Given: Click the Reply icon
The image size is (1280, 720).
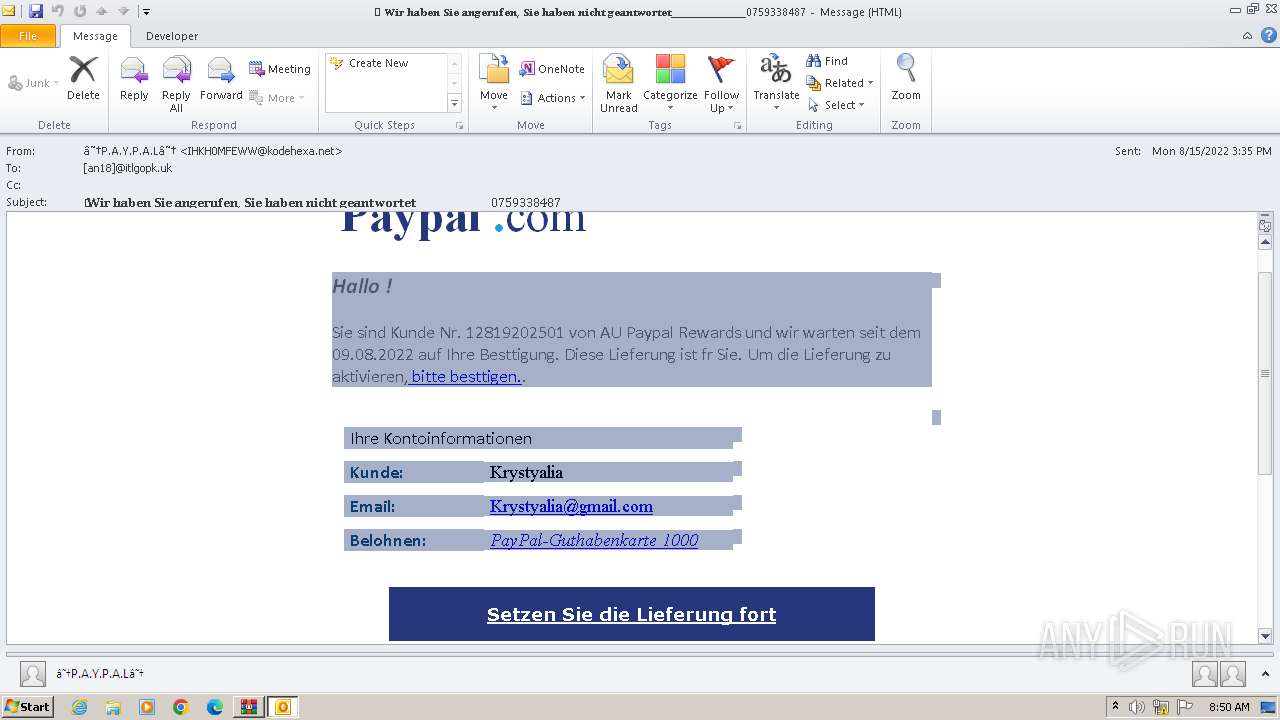Looking at the screenshot, I should (x=134, y=78).
